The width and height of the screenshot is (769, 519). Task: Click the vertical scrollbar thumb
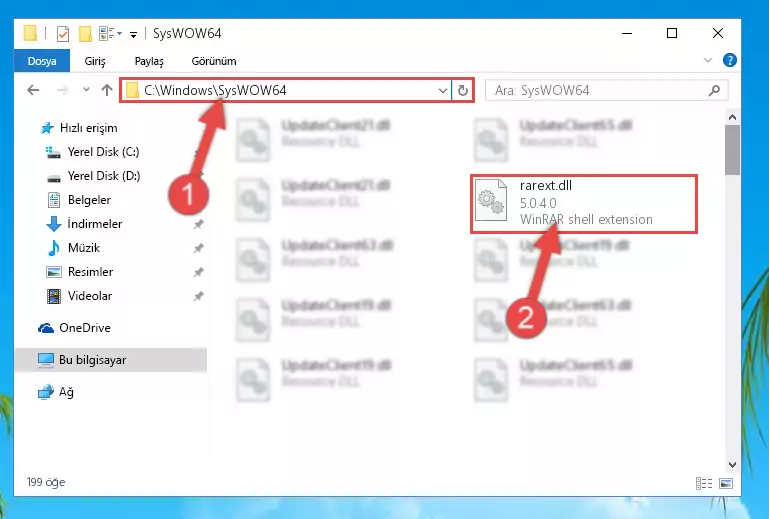[x=732, y=150]
